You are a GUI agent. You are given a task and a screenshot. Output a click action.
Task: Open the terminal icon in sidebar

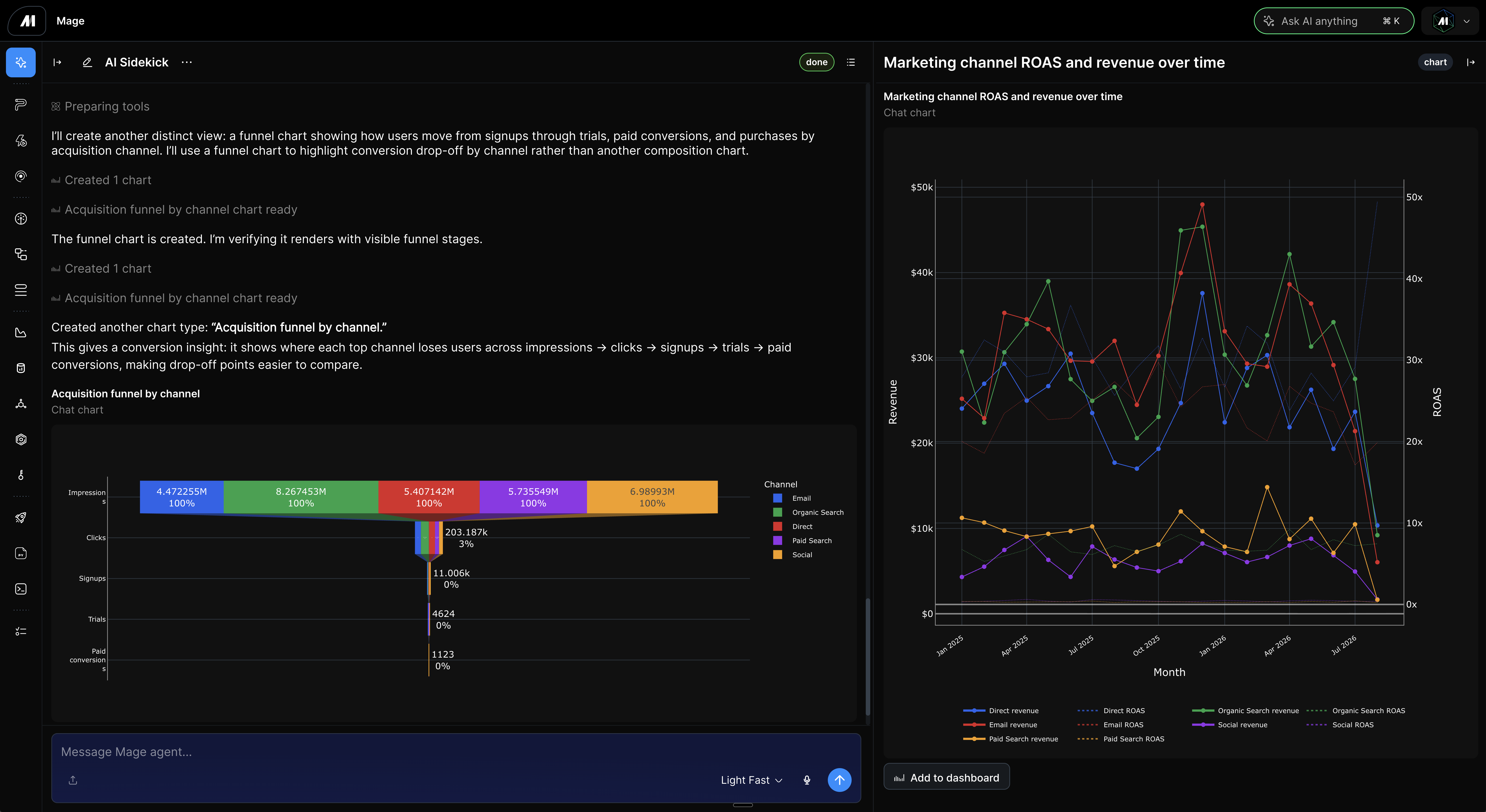click(x=21, y=589)
